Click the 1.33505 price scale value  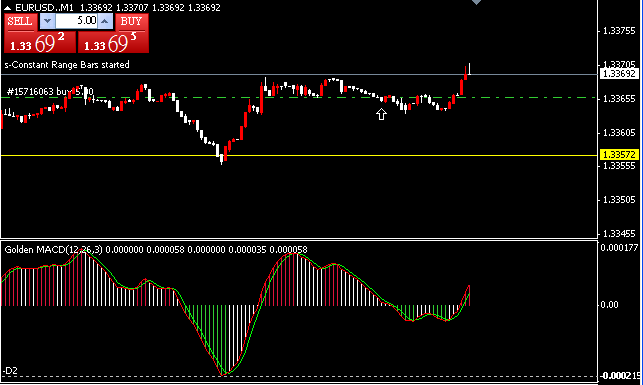point(619,200)
